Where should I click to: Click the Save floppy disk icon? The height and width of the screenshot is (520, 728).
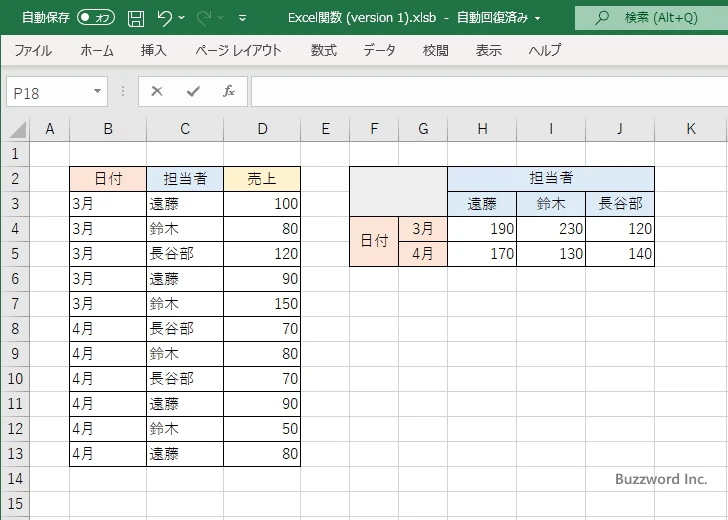point(136,18)
